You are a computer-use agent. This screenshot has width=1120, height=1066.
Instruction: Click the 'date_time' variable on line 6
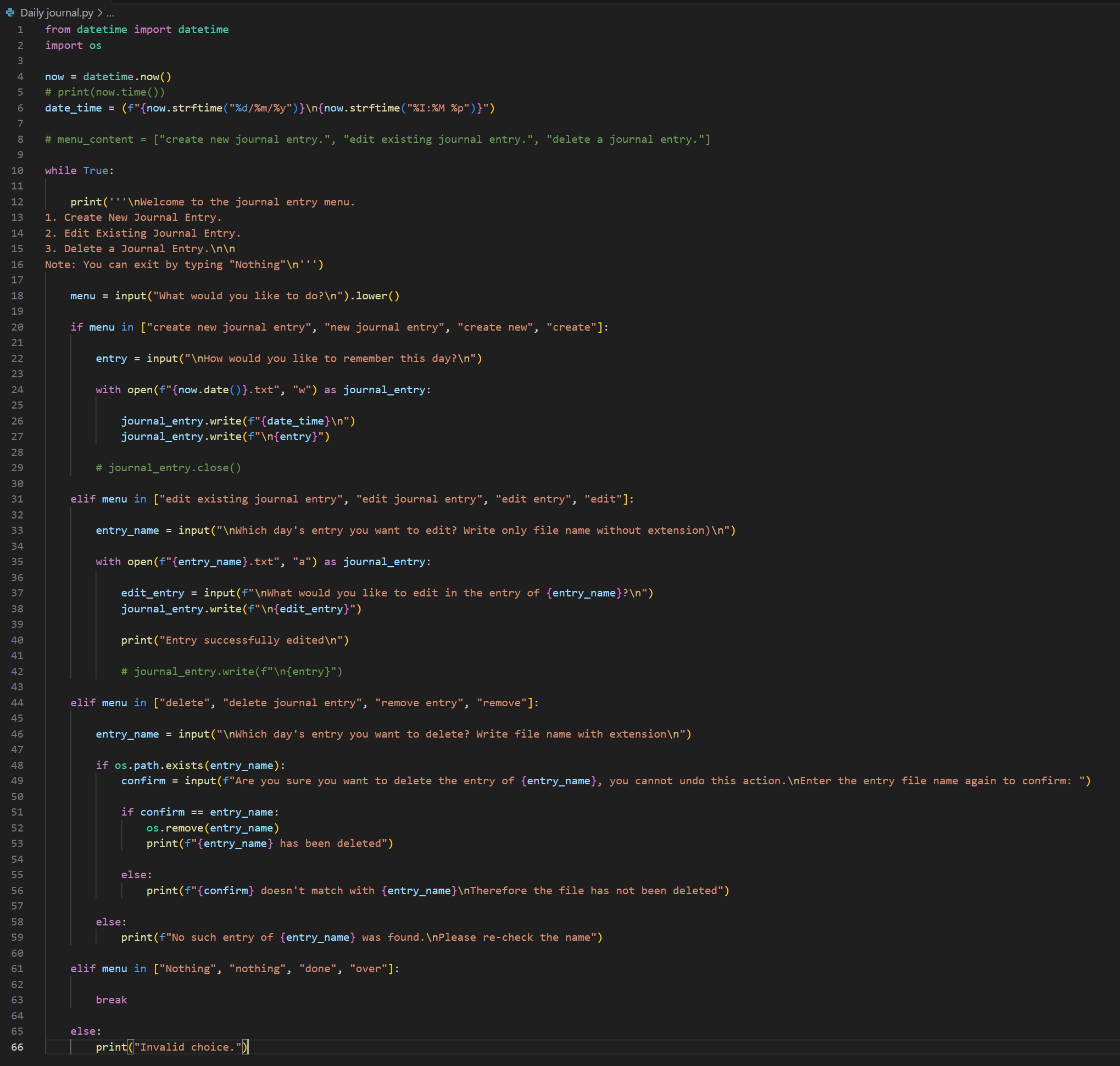click(73, 108)
